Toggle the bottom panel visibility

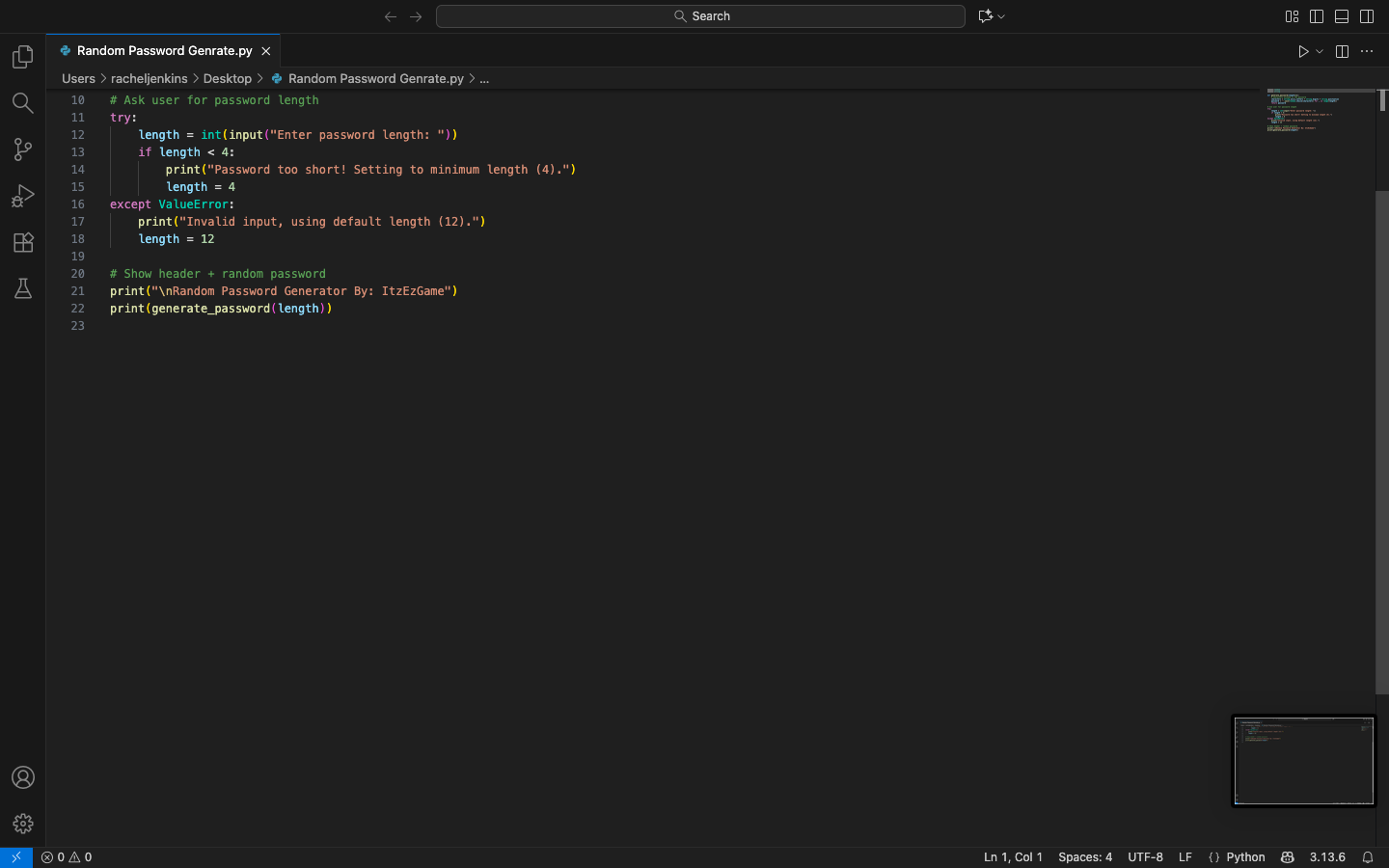pyautogui.click(x=1342, y=16)
